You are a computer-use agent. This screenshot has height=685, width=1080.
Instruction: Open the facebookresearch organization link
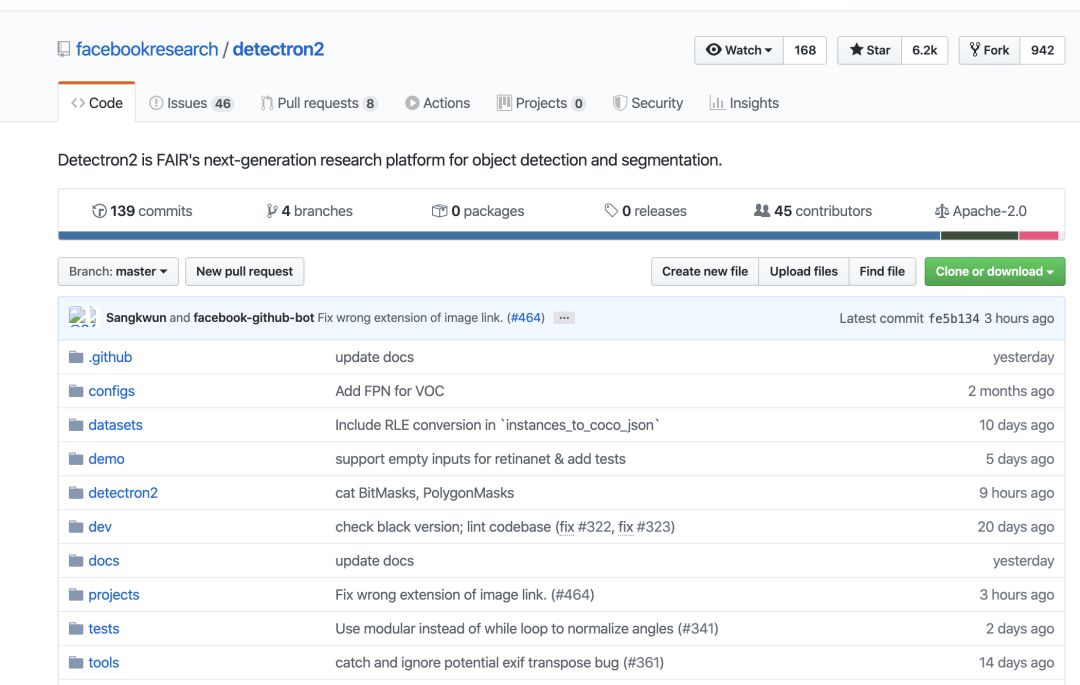click(x=147, y=50)
